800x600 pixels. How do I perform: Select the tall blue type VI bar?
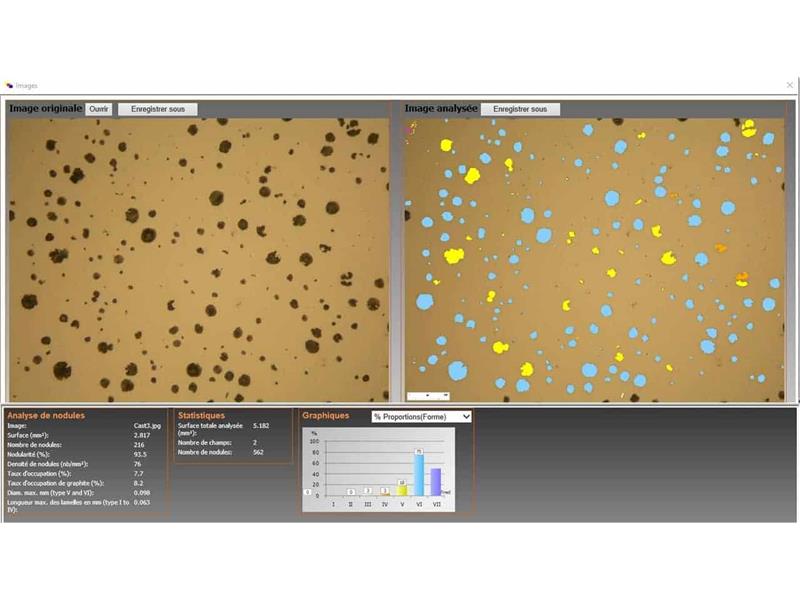(x=419, y=475)
